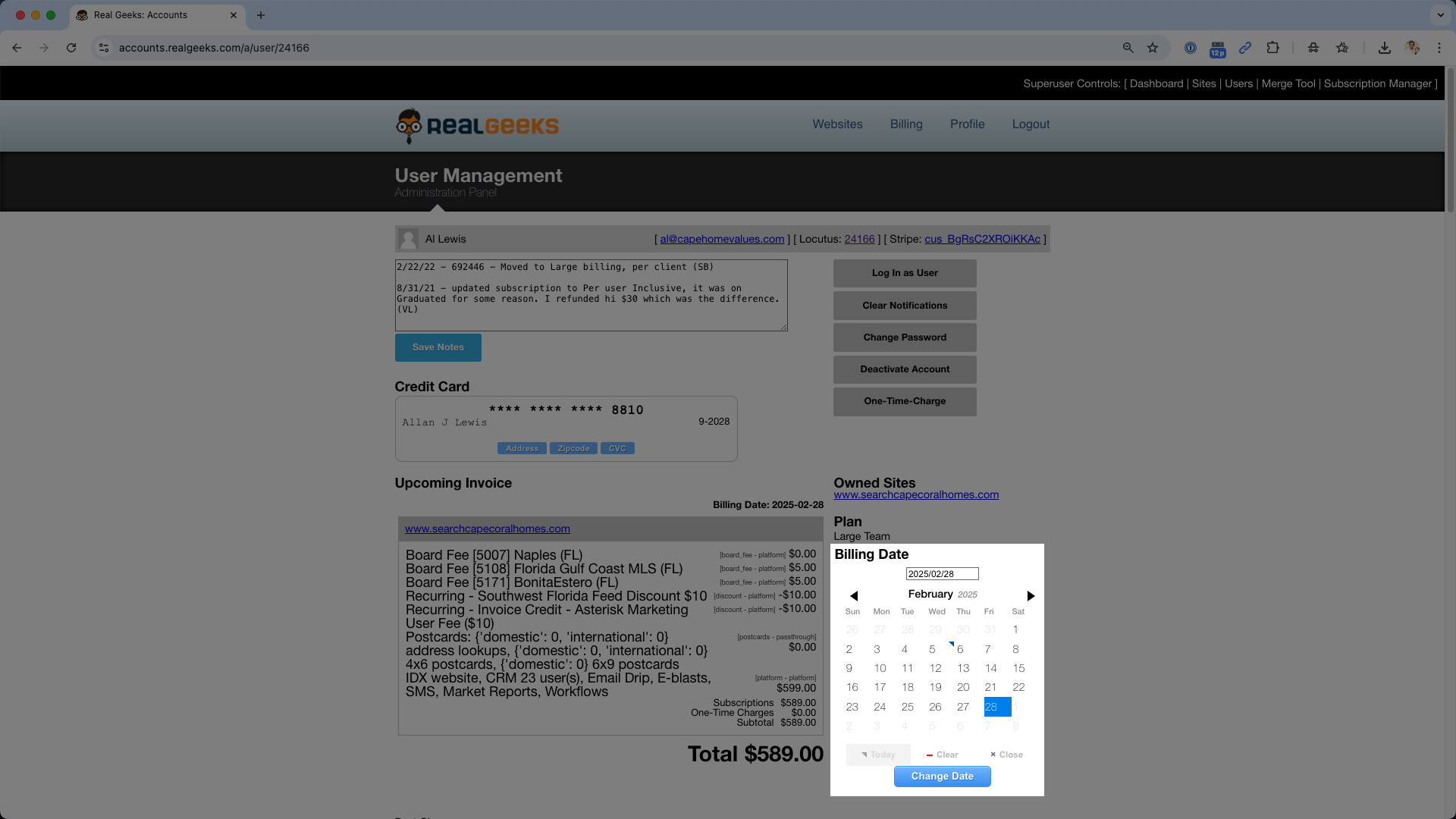Click Clear in date picker

(942, 755)
